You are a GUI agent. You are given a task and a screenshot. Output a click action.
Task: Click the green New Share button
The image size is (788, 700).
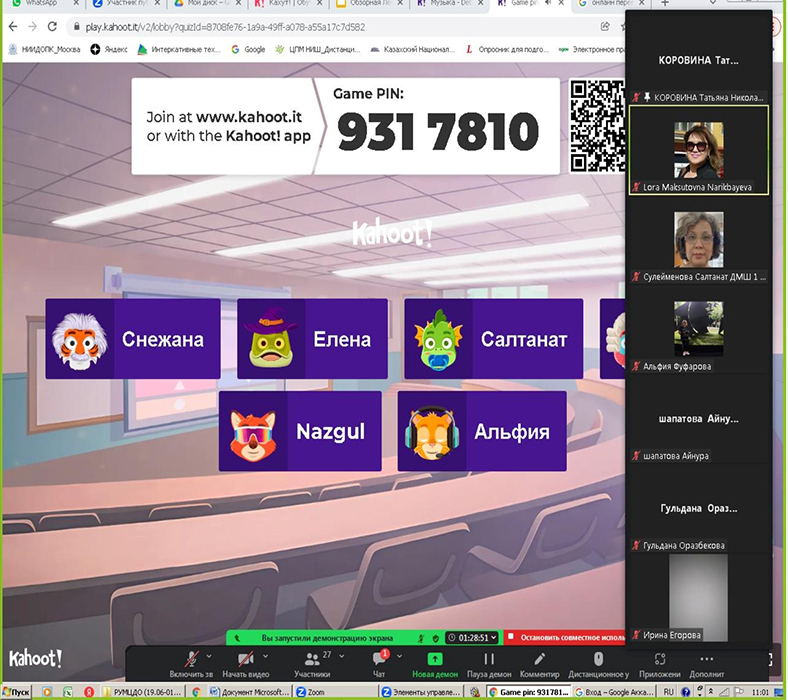(x=435, y=662)
